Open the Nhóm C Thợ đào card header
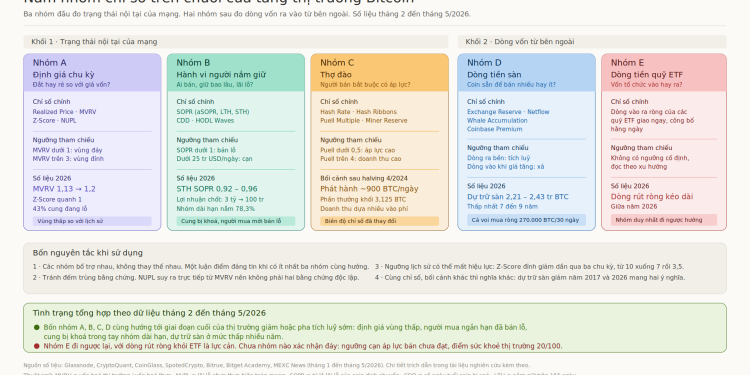The height and width of the screenshot is (375, 750). click(x=379, y=73)
